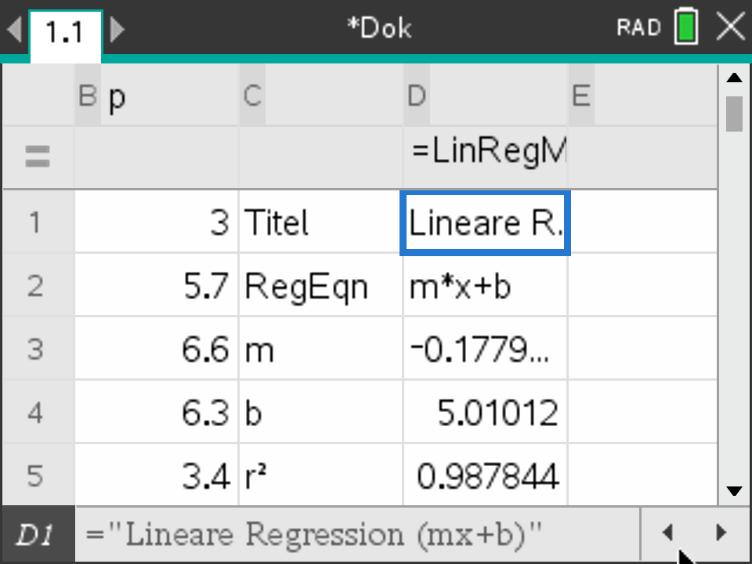Click the vertical scrollbar up arrow
The height and width of the screenshot is (564, 752).
coord(734,79)
